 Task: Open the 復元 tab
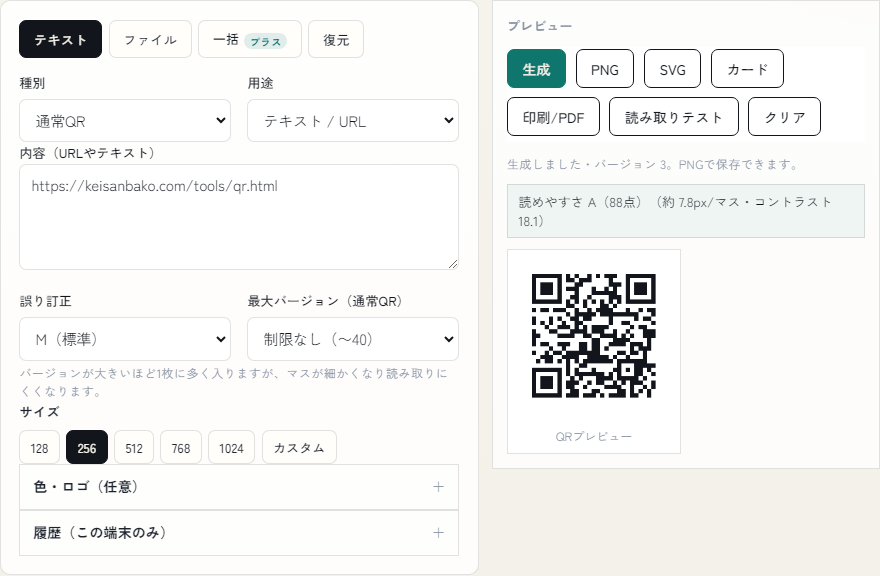(x=336, y=39)
